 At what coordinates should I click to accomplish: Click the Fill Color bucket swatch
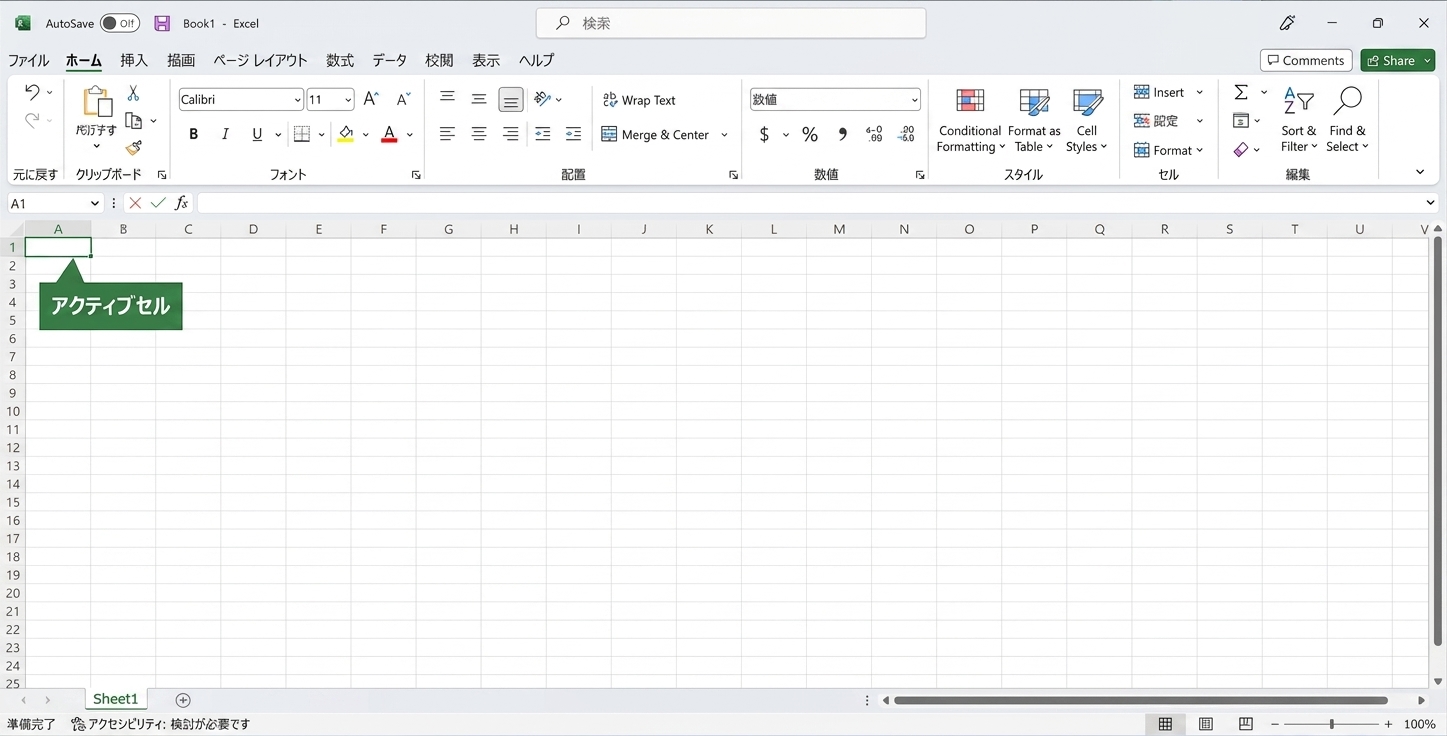(x=346, y=134)
